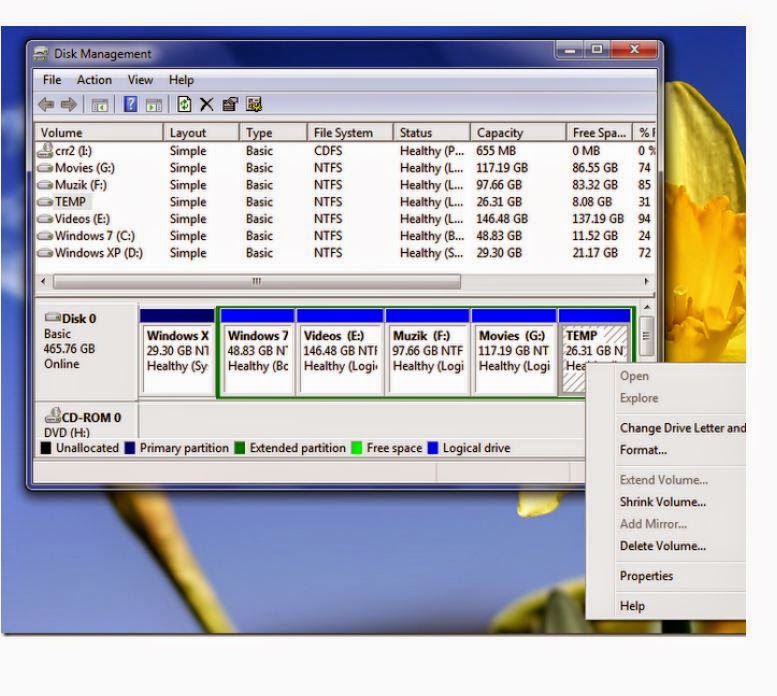
Task: Choose Help at bottom of context menu
Action: (632, 606)
